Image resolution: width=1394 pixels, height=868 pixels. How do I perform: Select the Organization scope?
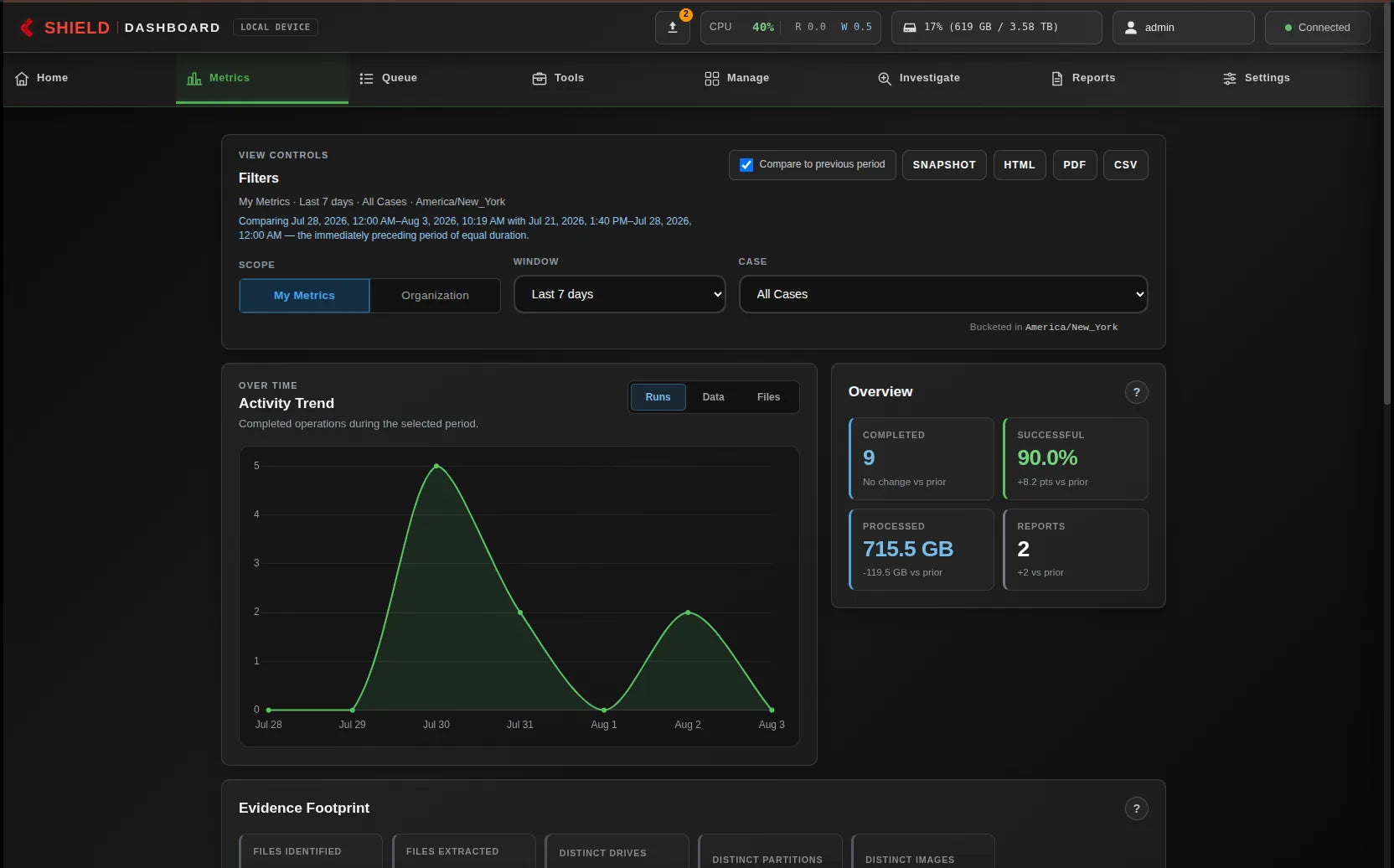coord(435,296)
